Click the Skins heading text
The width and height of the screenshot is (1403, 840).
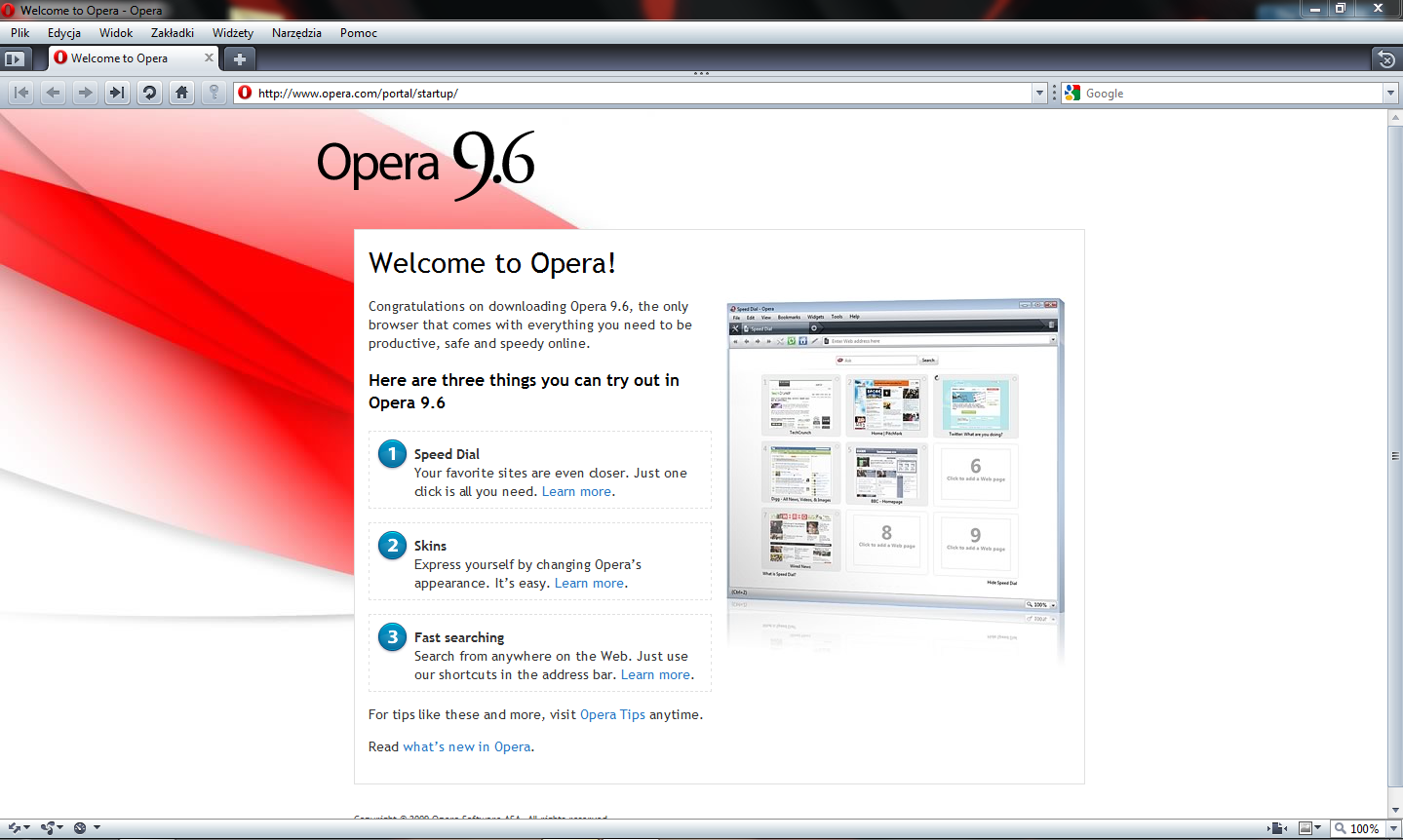430,546
